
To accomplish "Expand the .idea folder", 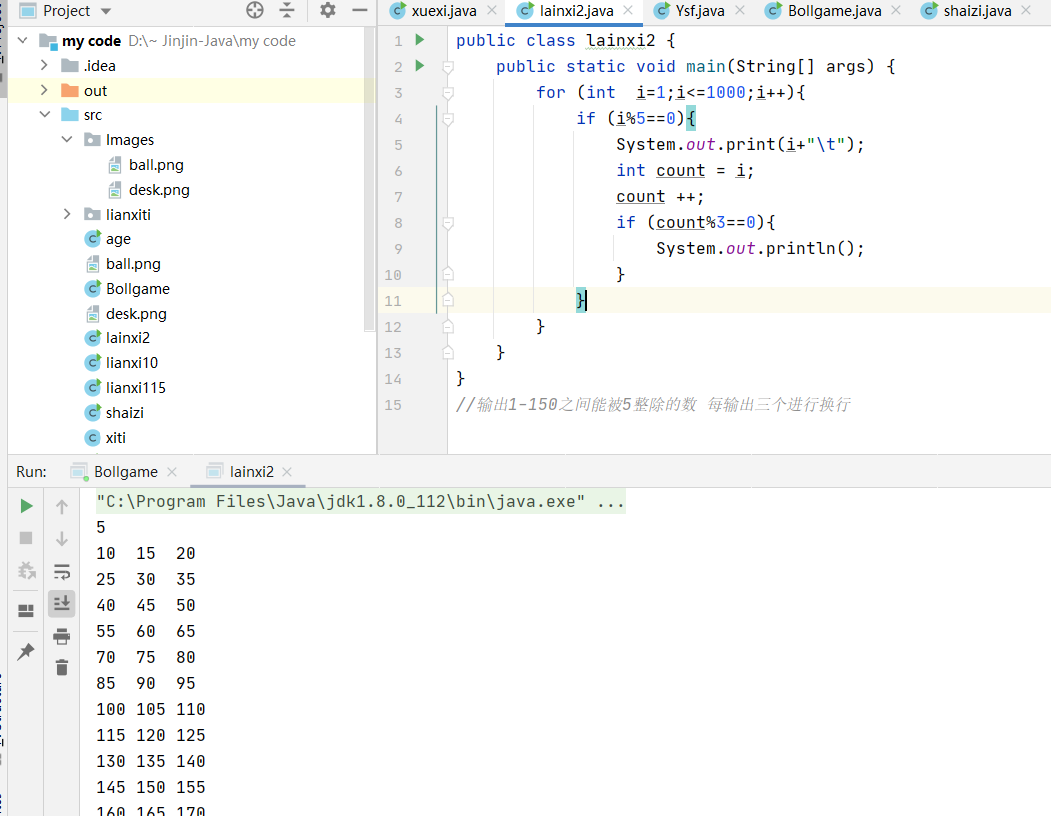I will [44, 66].
